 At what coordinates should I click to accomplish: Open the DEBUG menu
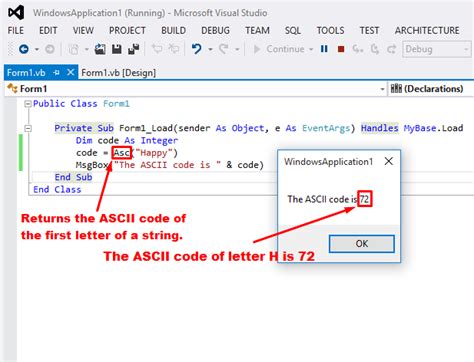coord(215,31)
